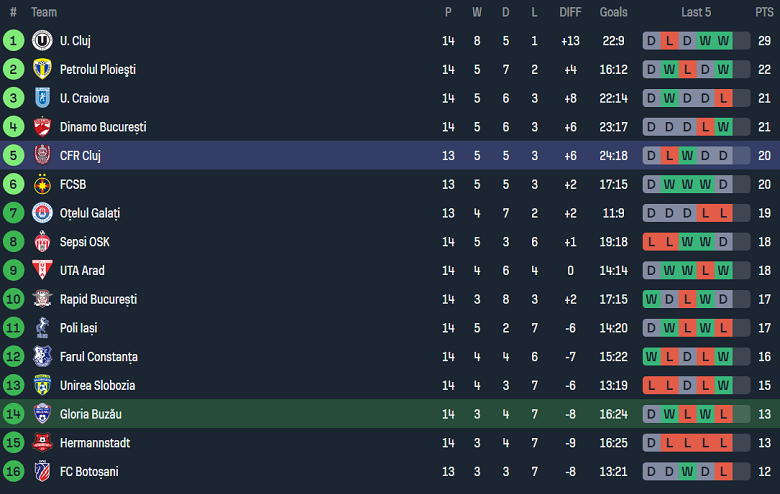Click the U. Cluj club crest
Viewport: 780px width, 494px height.
click(42, 41)
